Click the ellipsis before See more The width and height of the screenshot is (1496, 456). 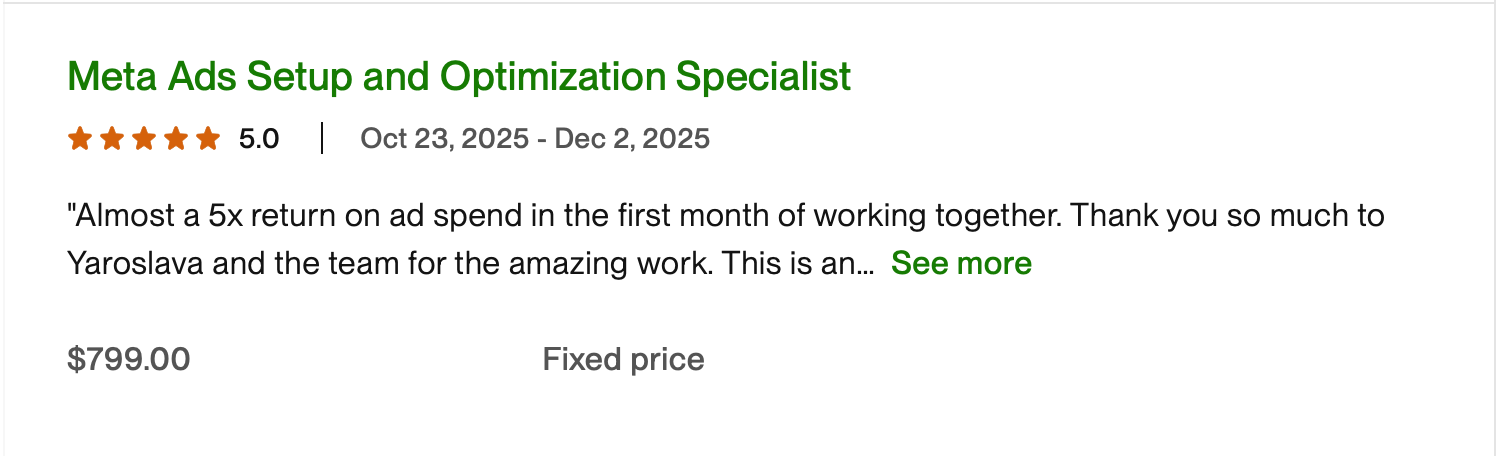[x=867, y=266]
